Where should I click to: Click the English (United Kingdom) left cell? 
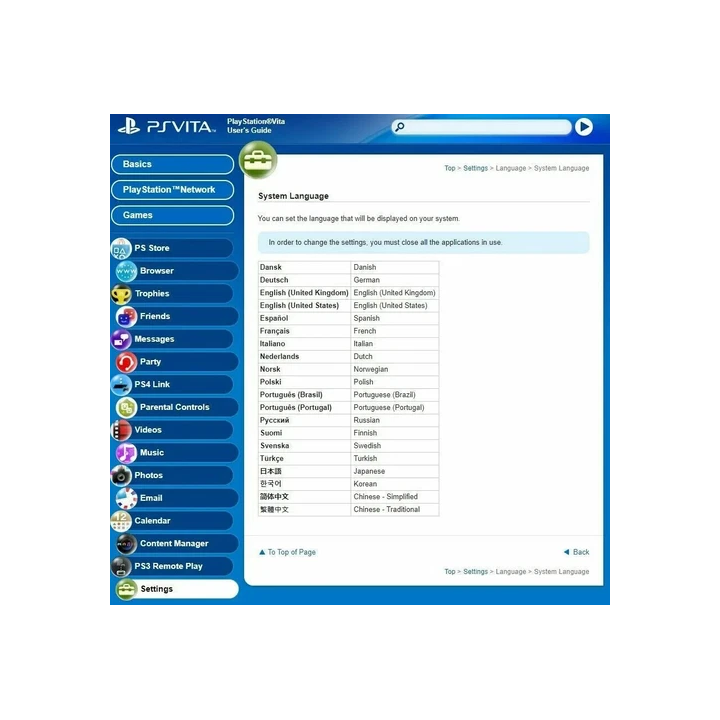coord(304,293)
